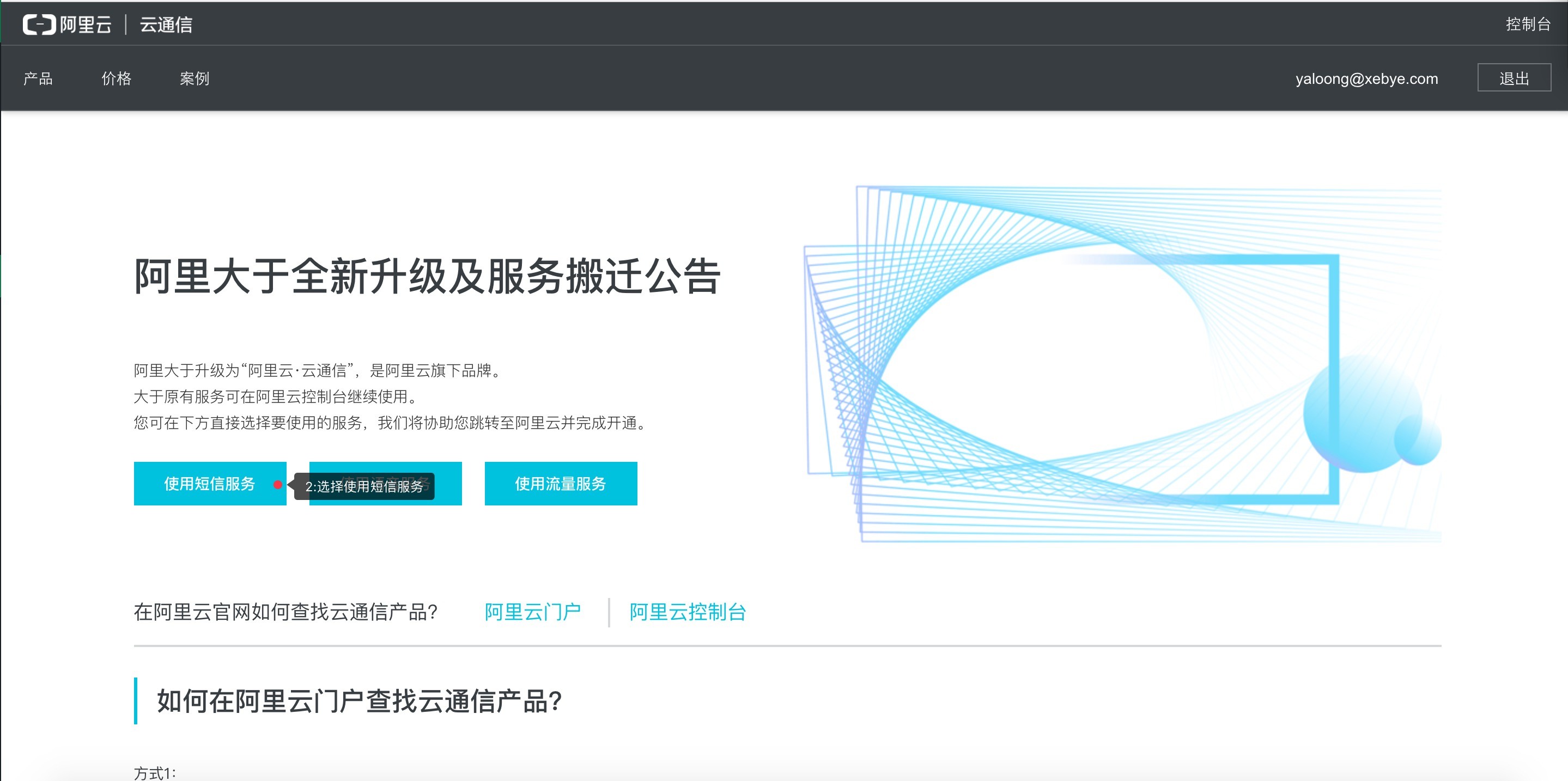Click the heading 如何在阿里云门户查找云通信产品?
The height and width of the screenshot is (781, 1568).
(x=359, y=701)
